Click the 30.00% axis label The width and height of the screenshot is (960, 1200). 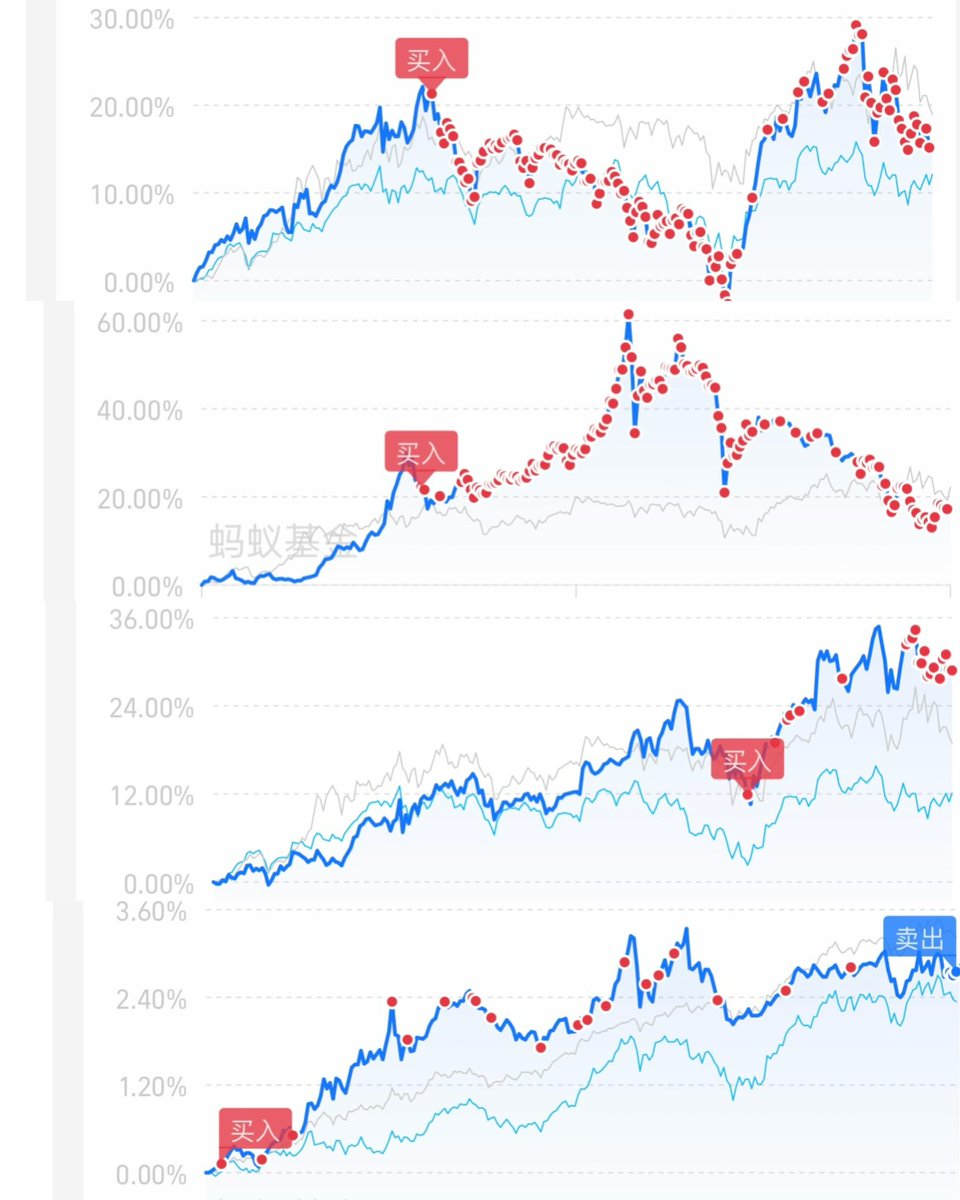[x=132, y=18]
